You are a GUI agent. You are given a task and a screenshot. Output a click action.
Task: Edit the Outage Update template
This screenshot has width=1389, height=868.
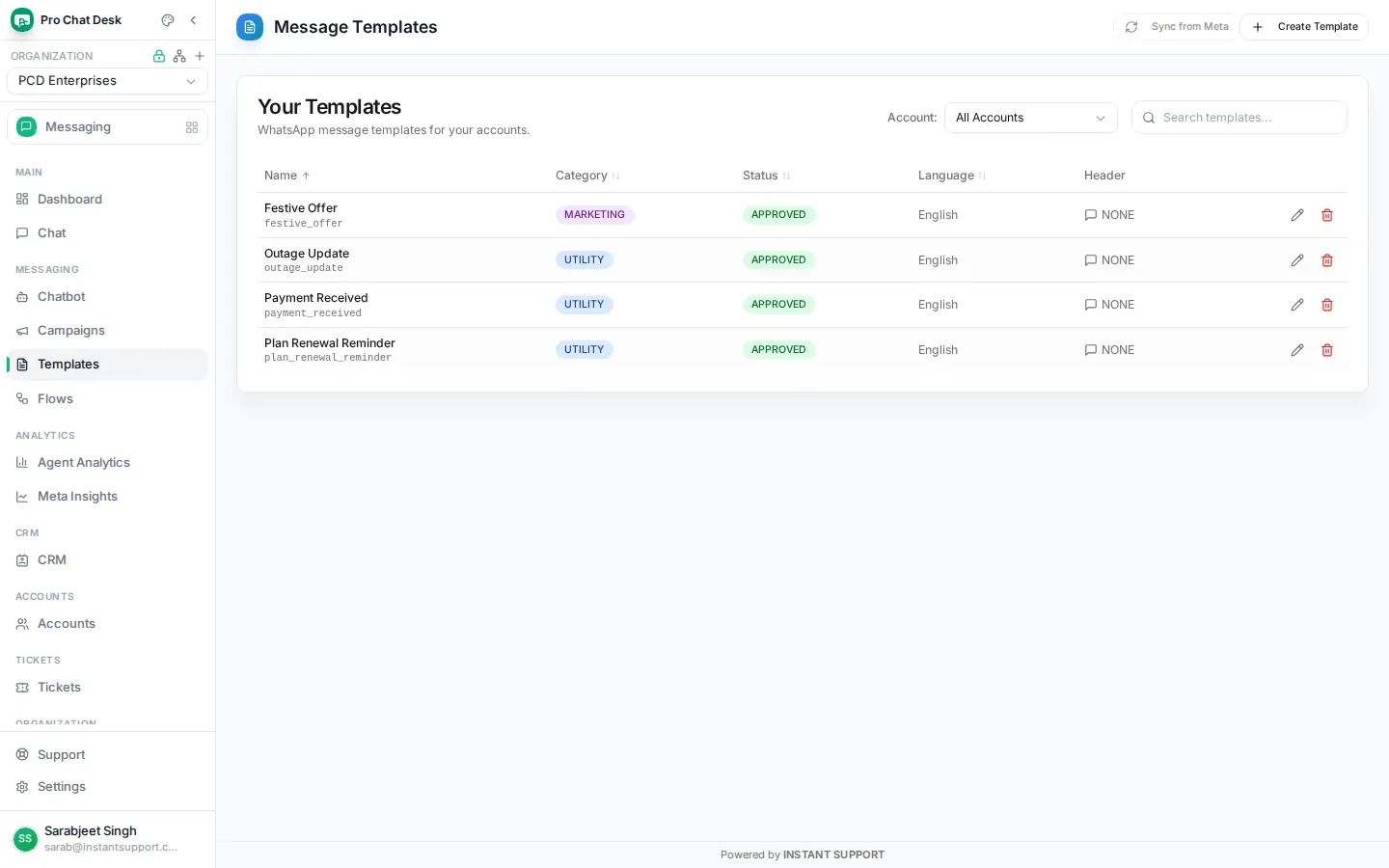pyautogui.click(x=1297, y=260)
